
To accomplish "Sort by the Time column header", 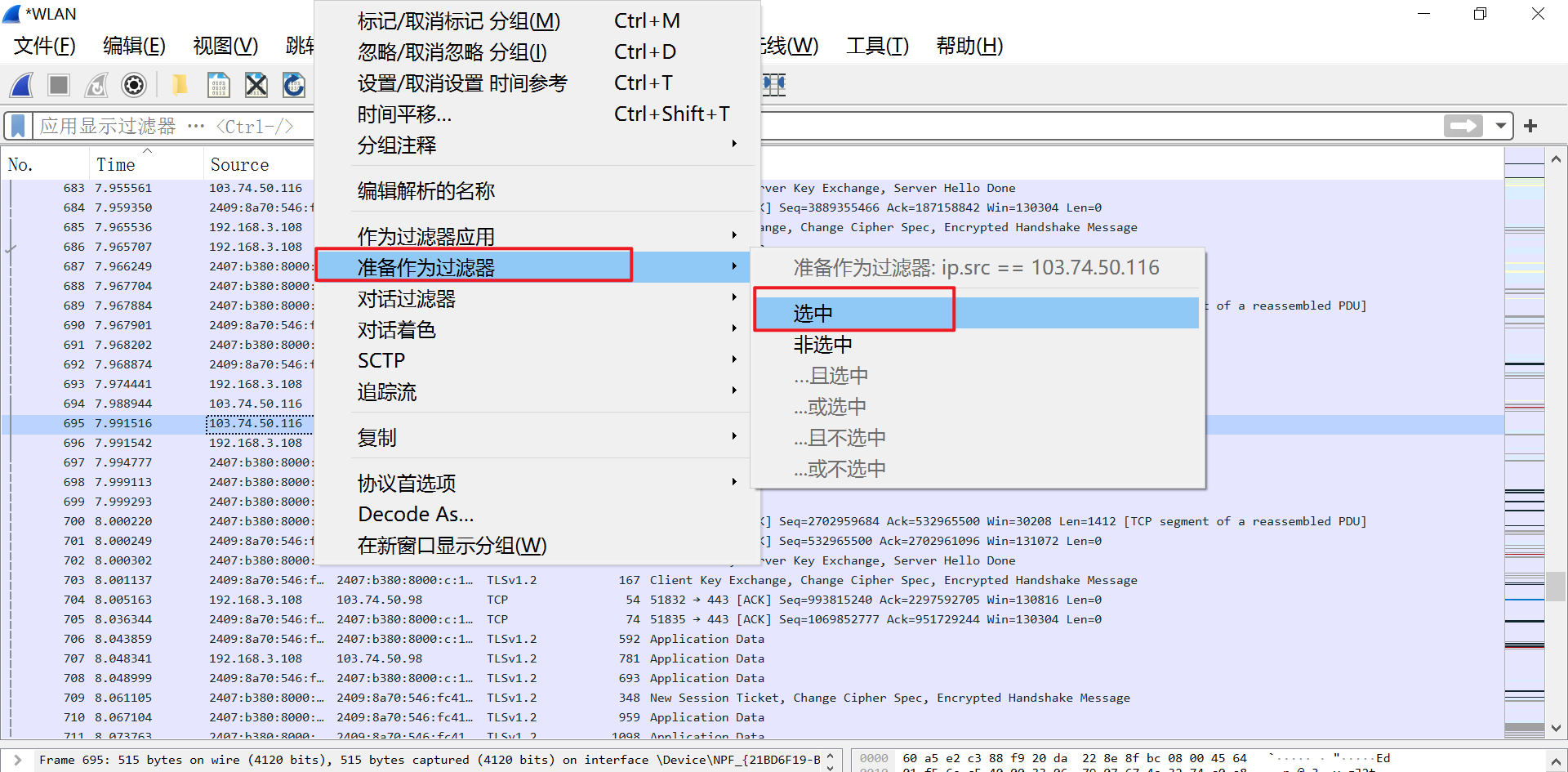I will (x=145, y=164).
